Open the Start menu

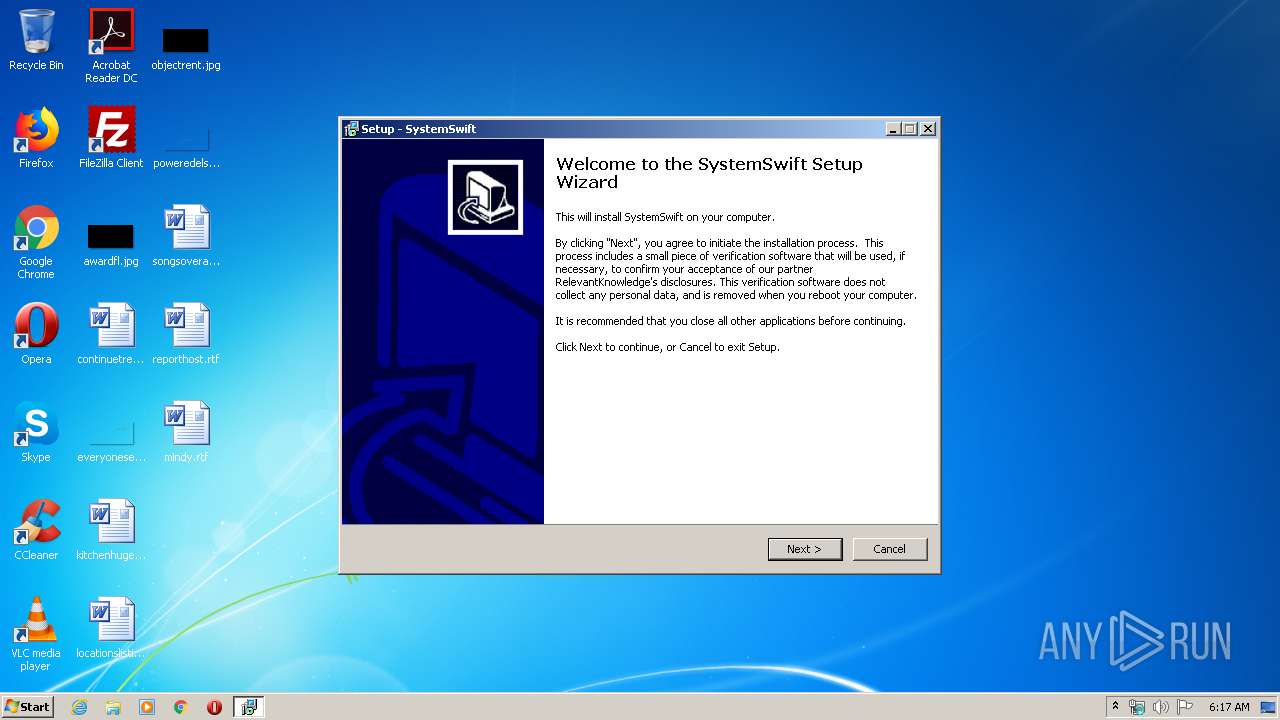pyautogui.click(x=27, y=707)
